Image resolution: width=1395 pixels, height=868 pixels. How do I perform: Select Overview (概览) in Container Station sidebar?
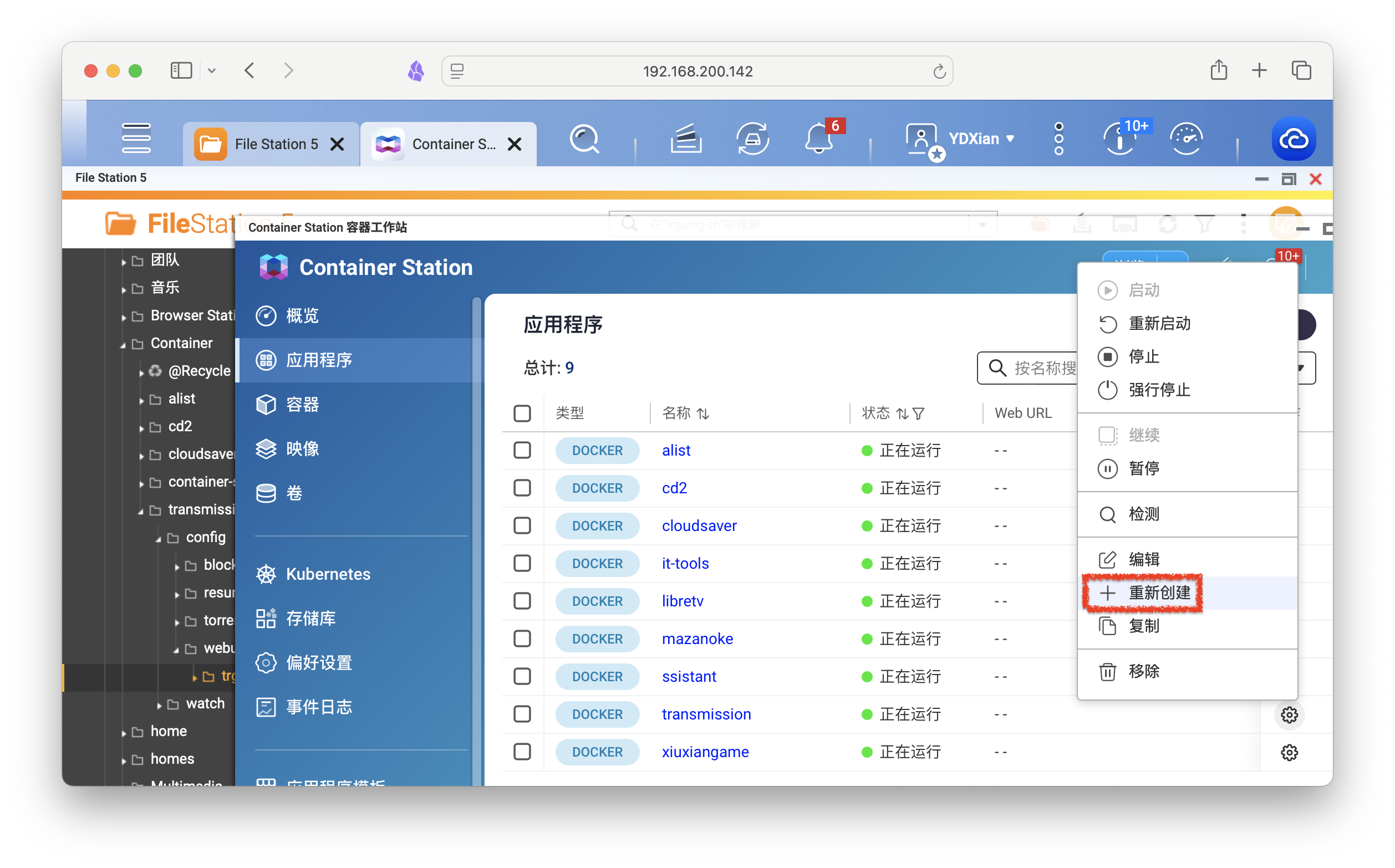coord(360,316)
